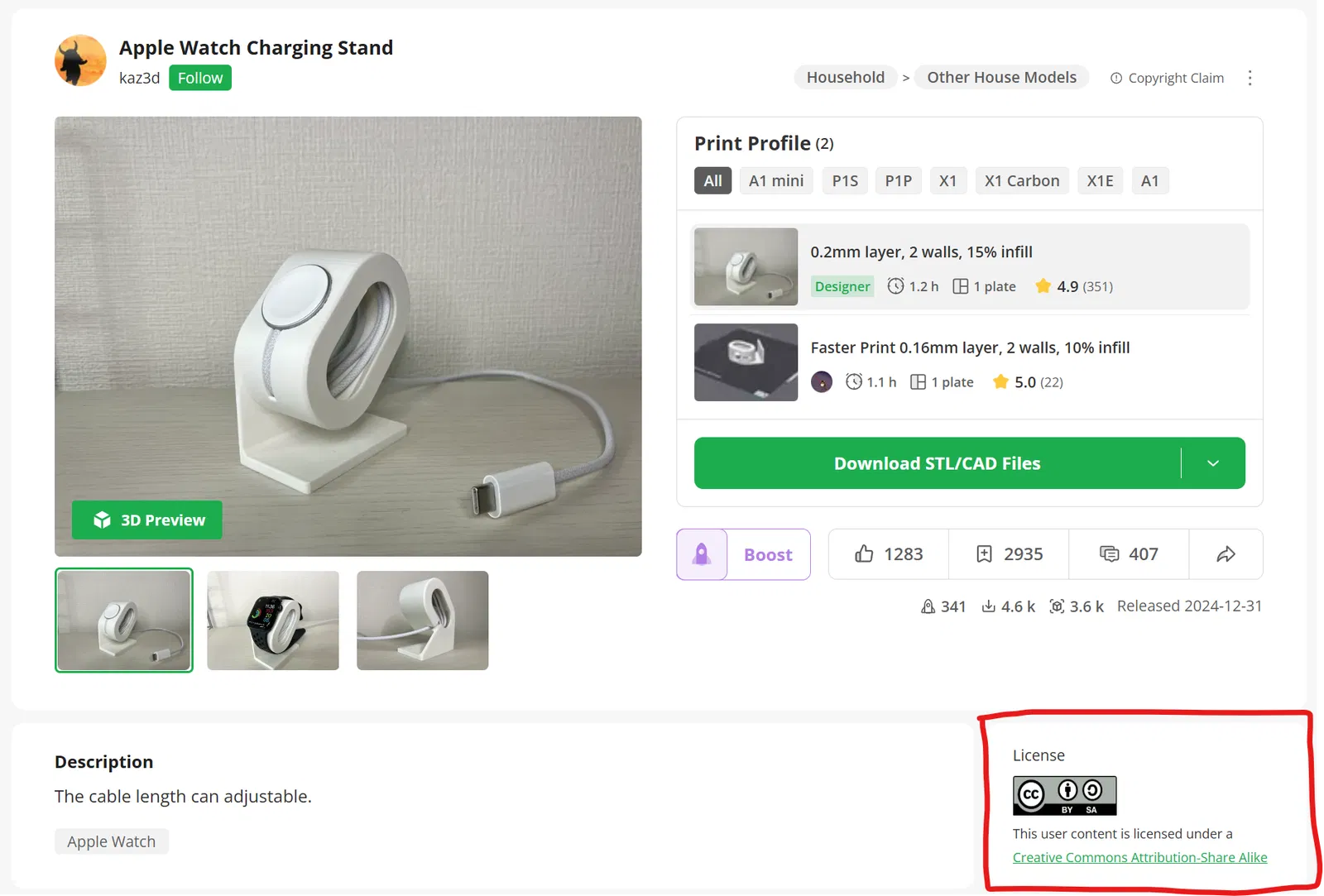
Task: Filter print profiles by A1 mini
Action: [776, 181]
